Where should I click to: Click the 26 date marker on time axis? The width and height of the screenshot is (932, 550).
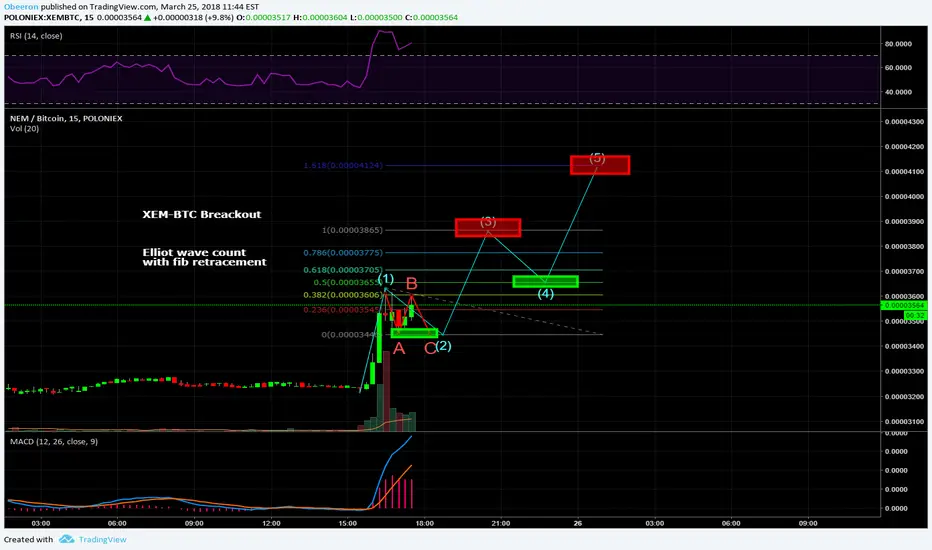[578, 523]
